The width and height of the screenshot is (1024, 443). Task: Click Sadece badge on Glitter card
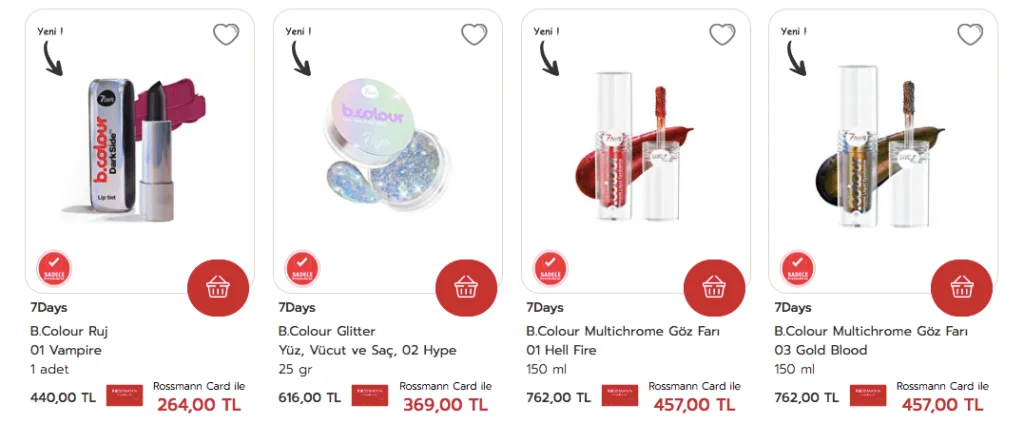click(302, 268)
